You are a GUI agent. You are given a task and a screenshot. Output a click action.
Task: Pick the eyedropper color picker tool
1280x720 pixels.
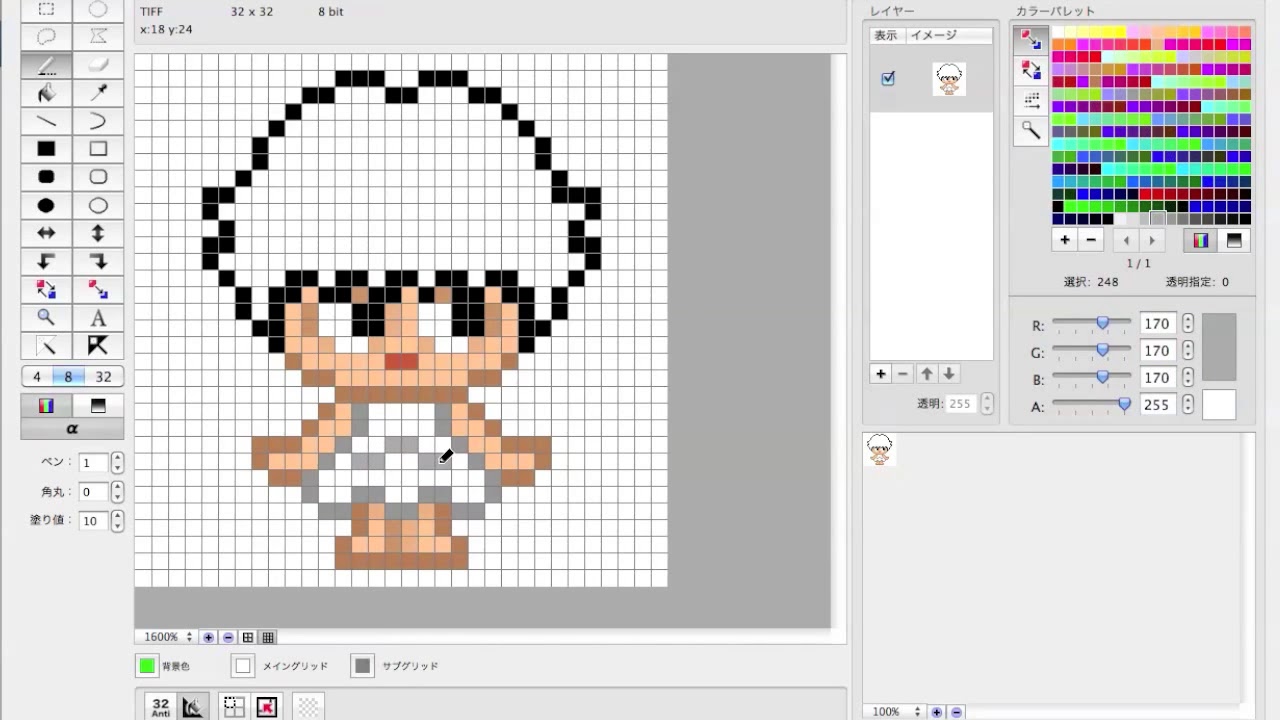tap(98, 93)
